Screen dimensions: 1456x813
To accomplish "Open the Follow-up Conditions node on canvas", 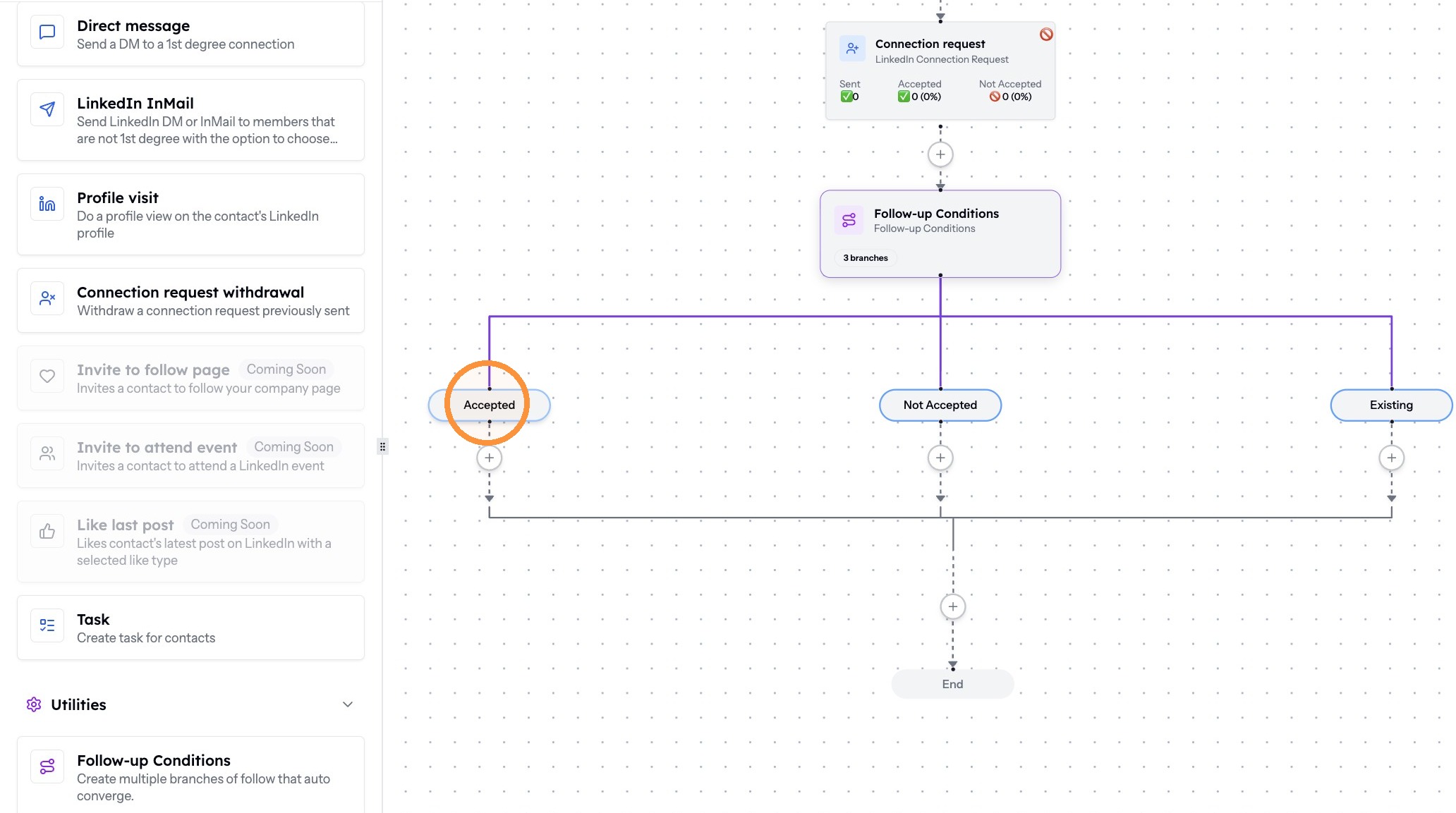I will [940, 234].
